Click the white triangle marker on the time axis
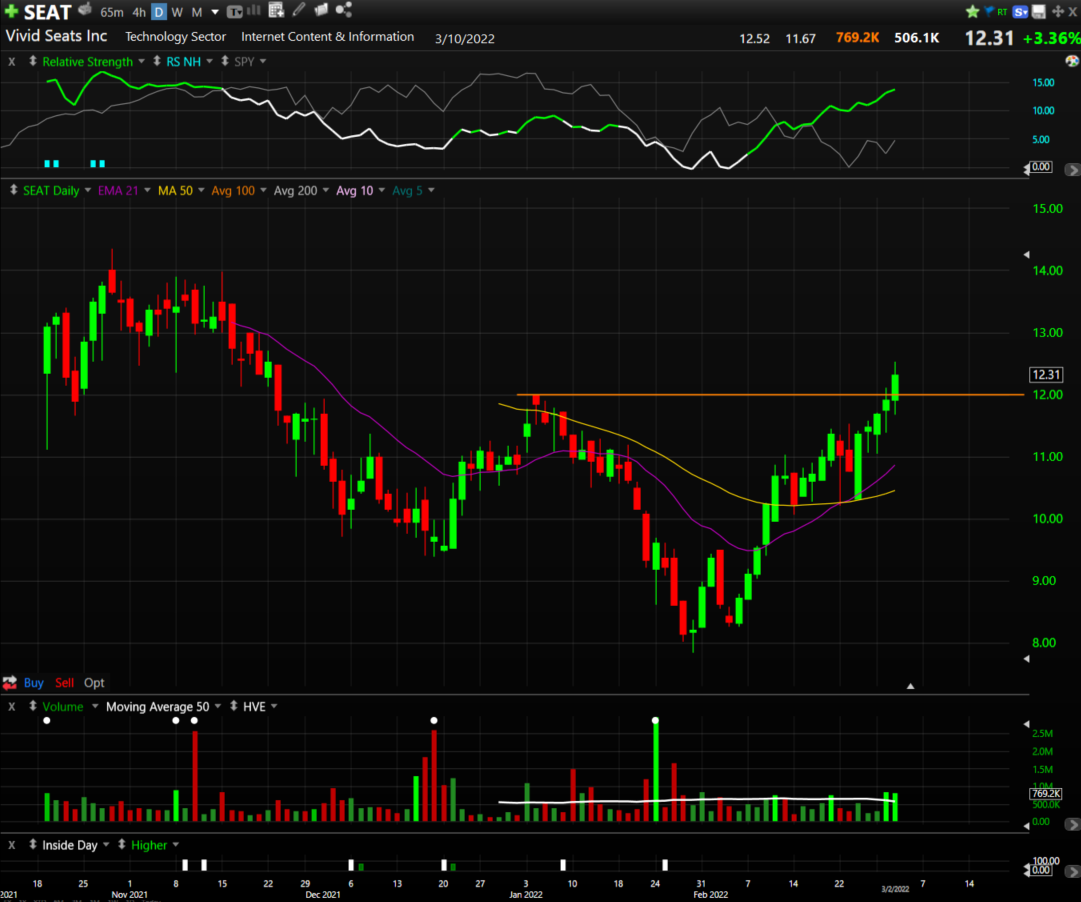This screenshot has width=1081, height=902. pyautogui.click(x=910, y=686)
